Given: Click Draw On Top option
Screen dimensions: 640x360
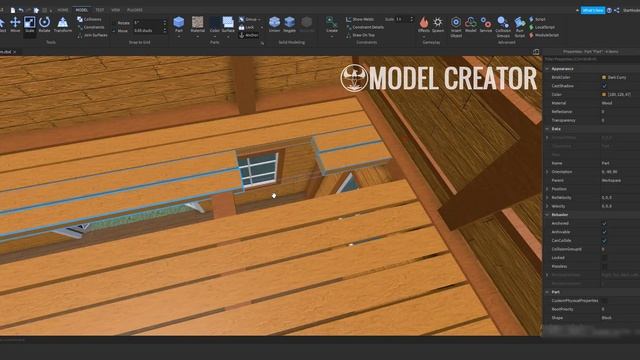Looking at the screenshot, I should [x=360, y=35].
